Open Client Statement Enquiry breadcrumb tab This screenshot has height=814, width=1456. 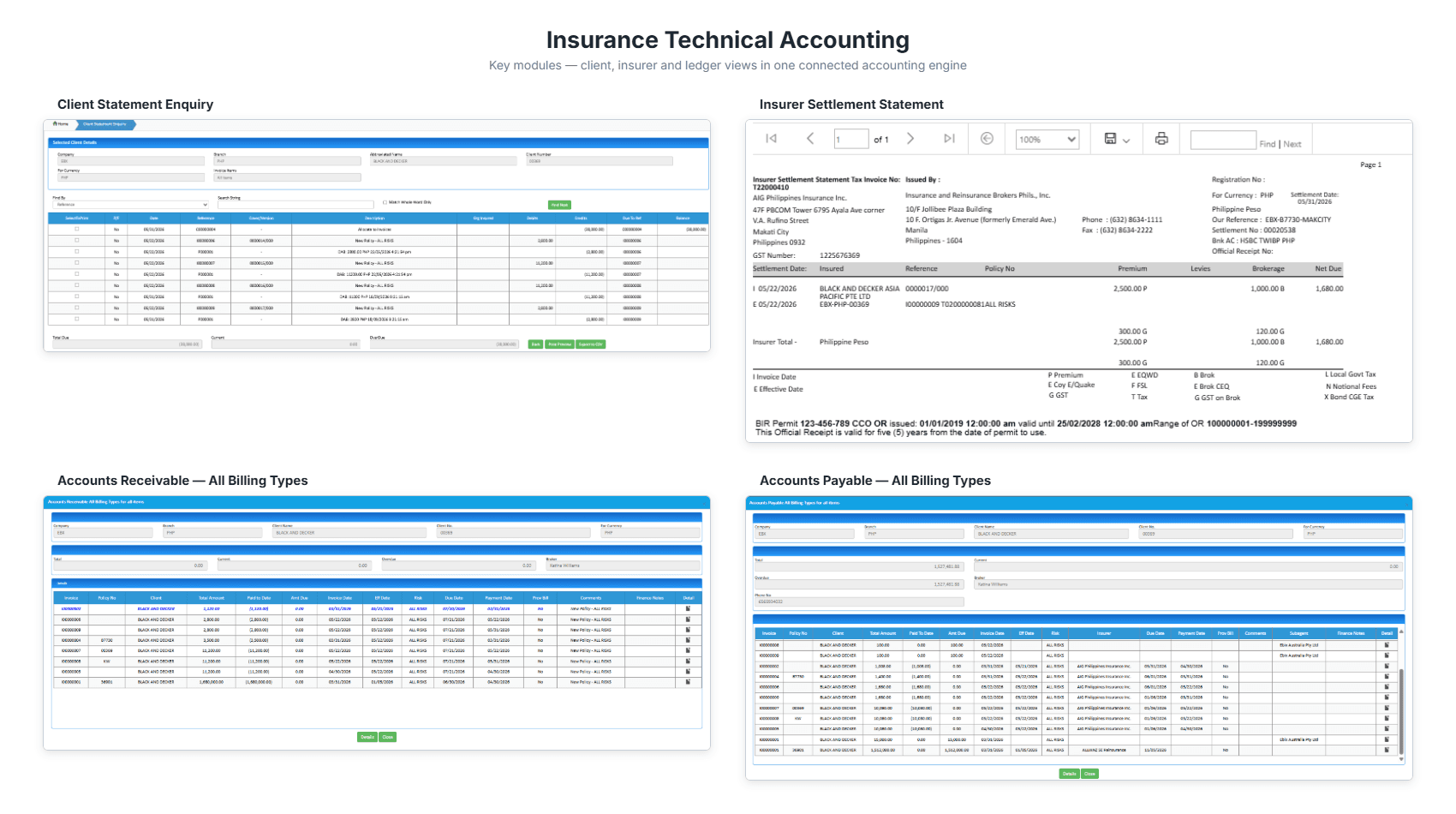click(104, 124)
